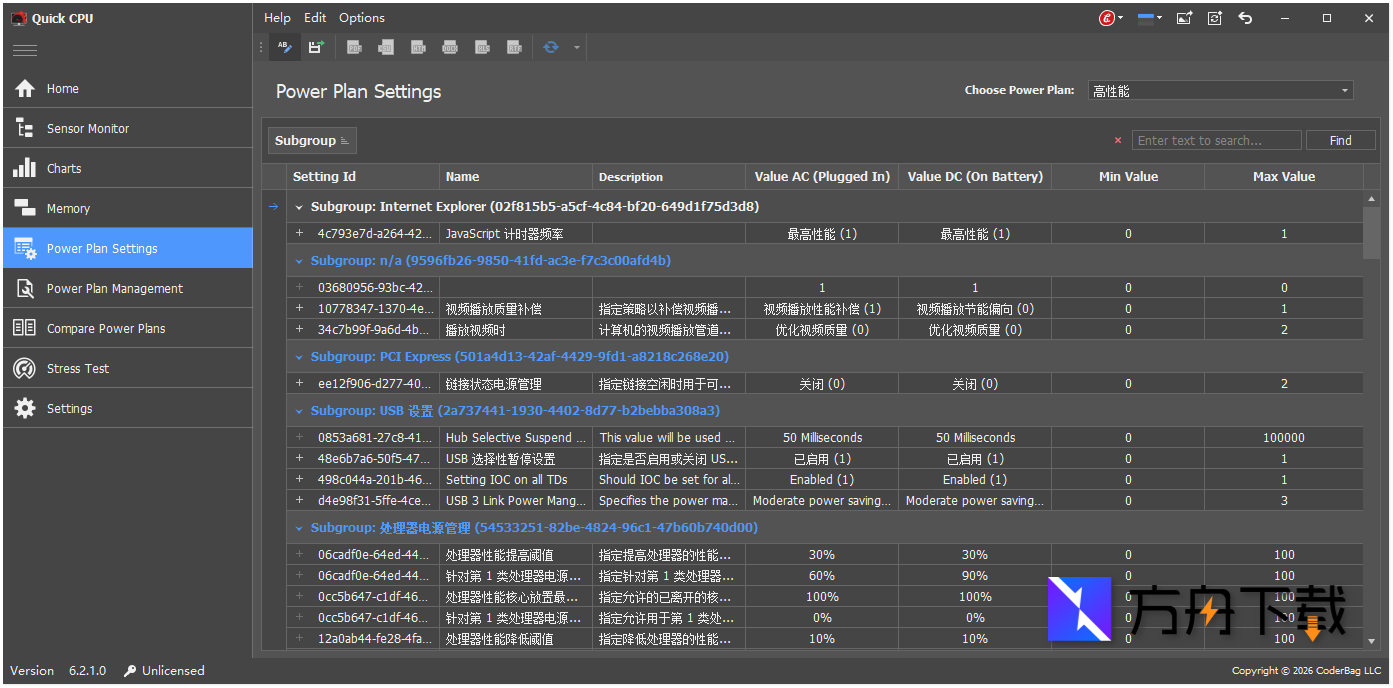This screenshot has width=1393, height=688.
Task: Export settings to PDF
Action: tap(354, 47)
